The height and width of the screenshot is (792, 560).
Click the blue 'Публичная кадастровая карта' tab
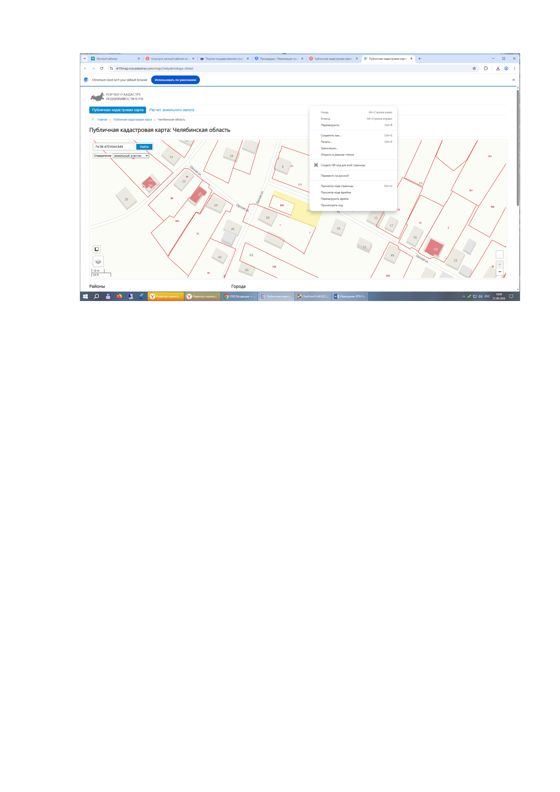point(118,110)
